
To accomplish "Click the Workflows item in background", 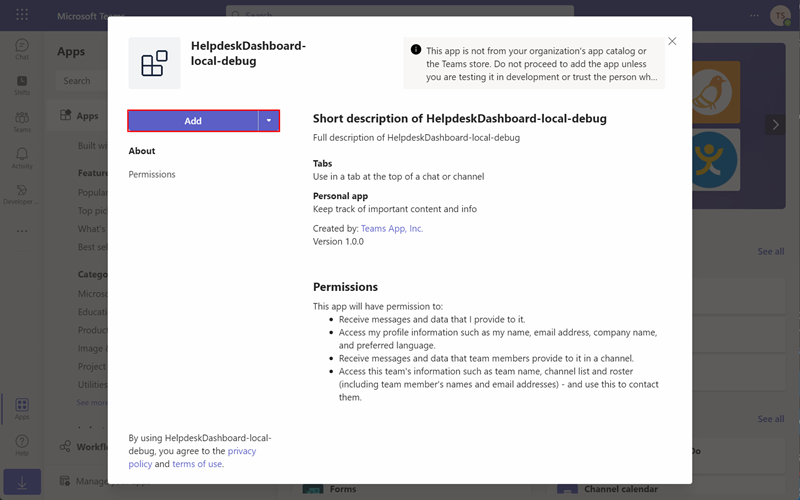I will pyautogui.click(x=83, y=447).
